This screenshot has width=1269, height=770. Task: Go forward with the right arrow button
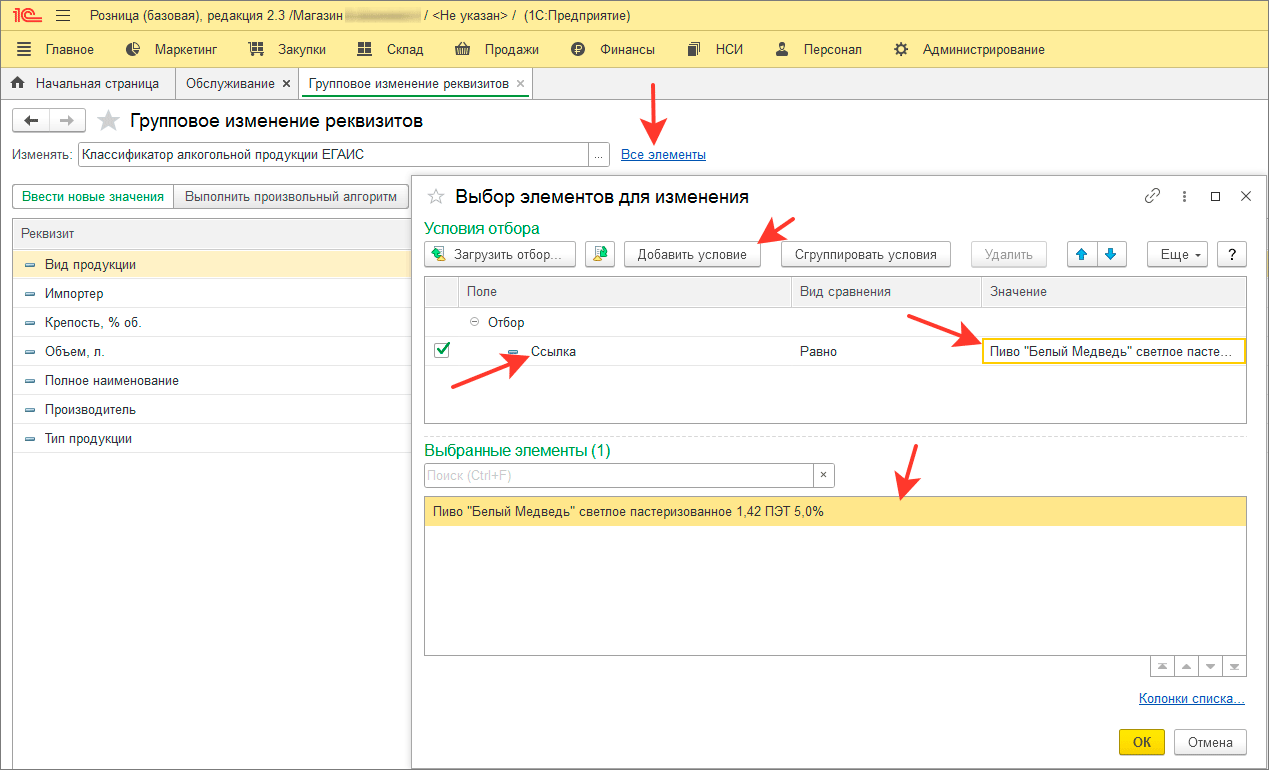[67, 121]
